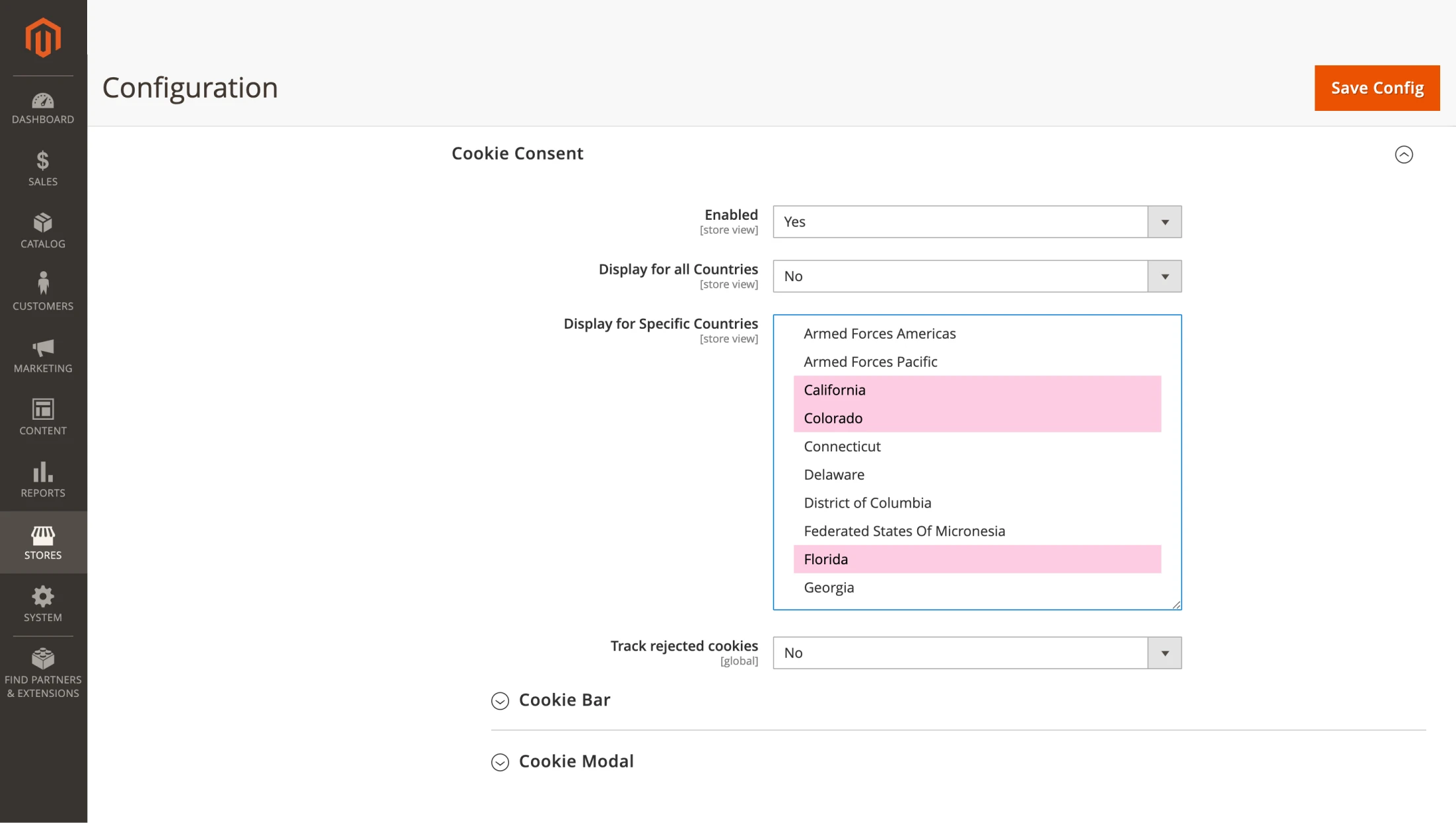The width and height of the screenshot is (1456, 823).
Task: Switch to the Stores sidebar item
Action: coord(42,541)
